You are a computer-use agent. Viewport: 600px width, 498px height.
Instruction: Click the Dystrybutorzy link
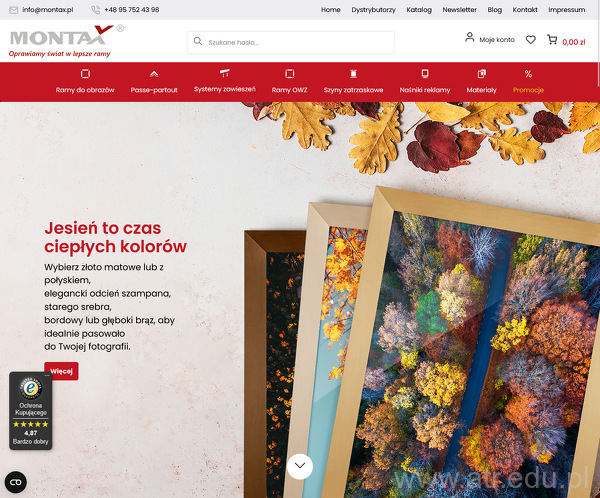[x=373, y=10]
